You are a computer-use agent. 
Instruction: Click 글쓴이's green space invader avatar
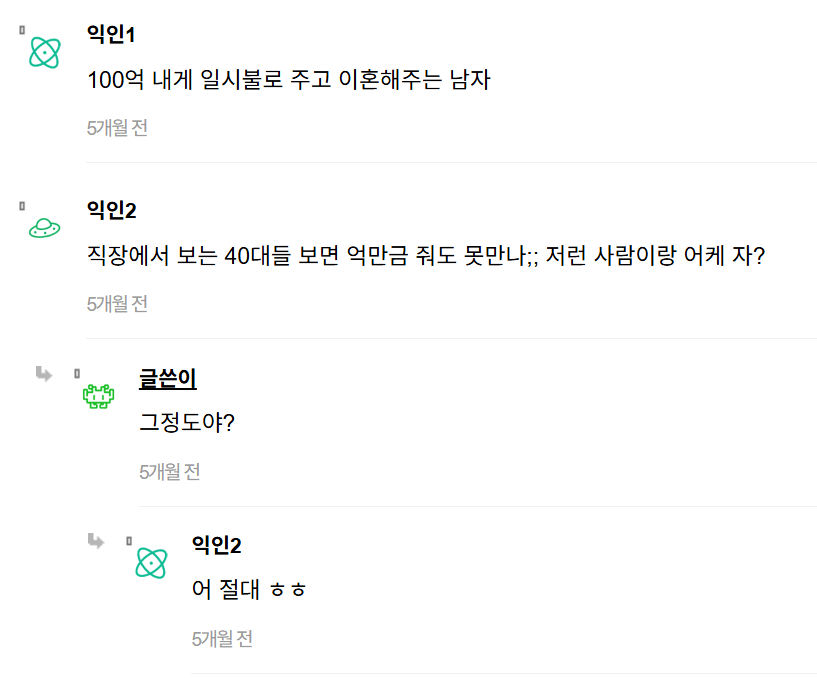(x=98, y=397)
